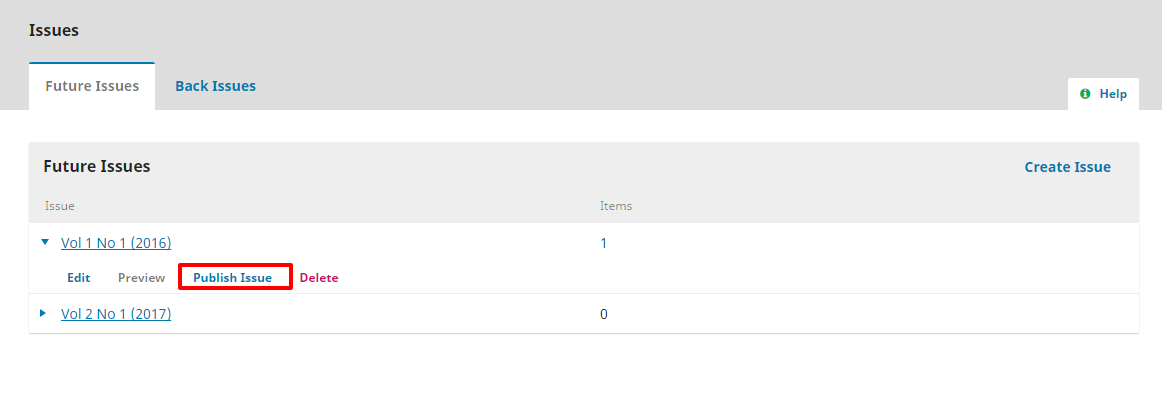This screenshot has width=1162, height=408.
Task: Open the Vol 1 No 1 (2016) link
Action: (x=116, y=243)
